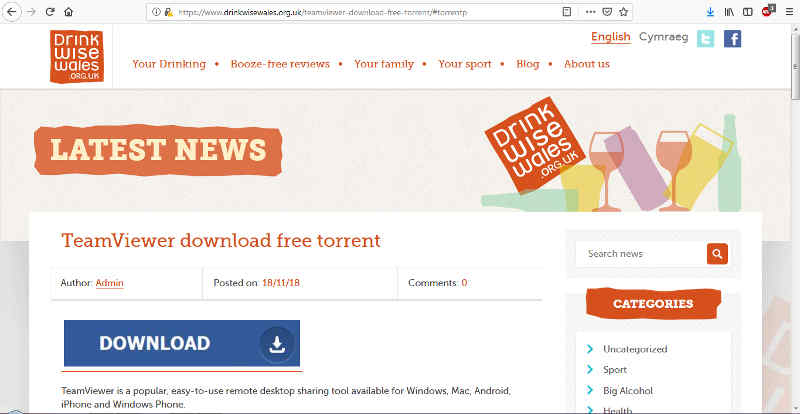
Task: Open the library icon in toolbar
Action: (729, 12)
